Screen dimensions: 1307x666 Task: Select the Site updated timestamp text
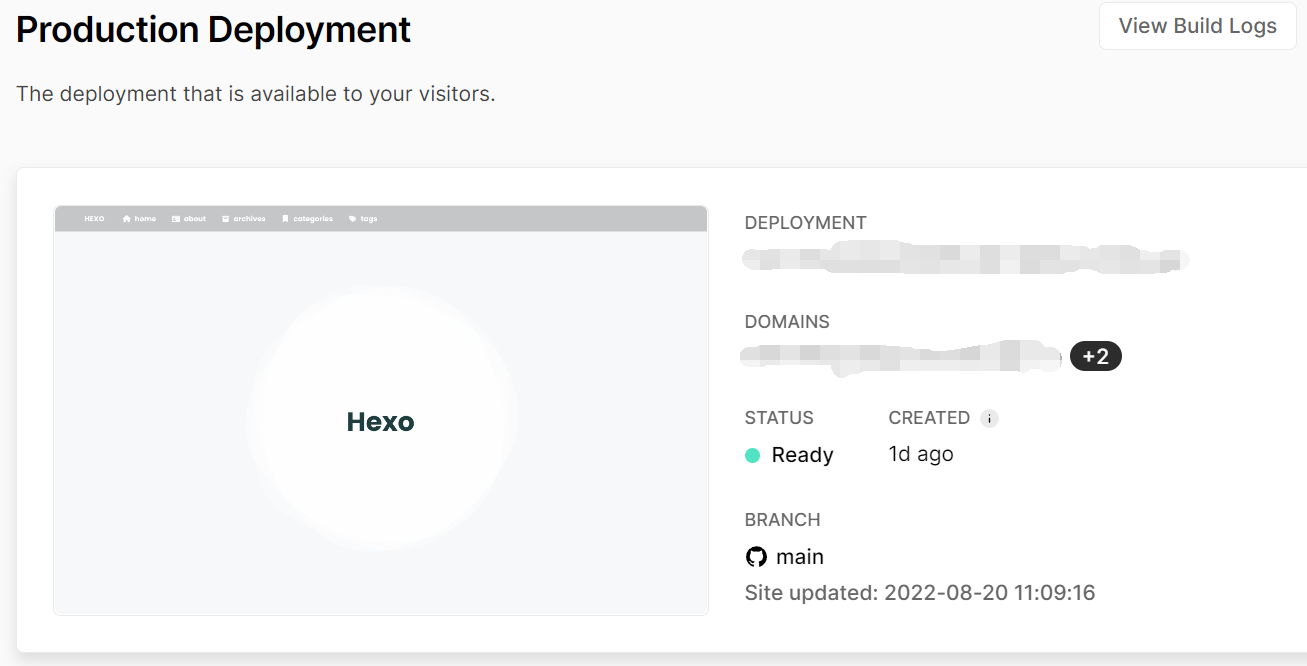pos(920,593)
